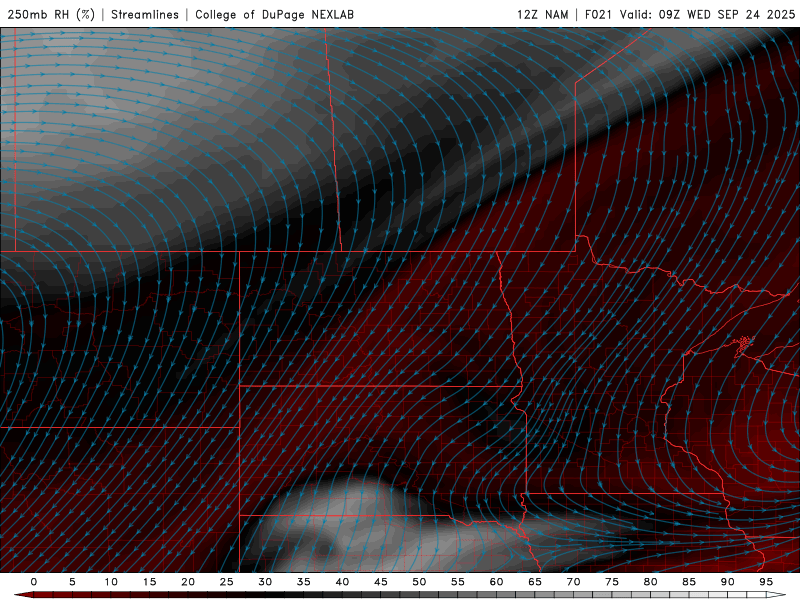Click the 20 value on the color scale
Image resolution: width=800 pixels, height=600 pixels.
[x=188, y=582]
